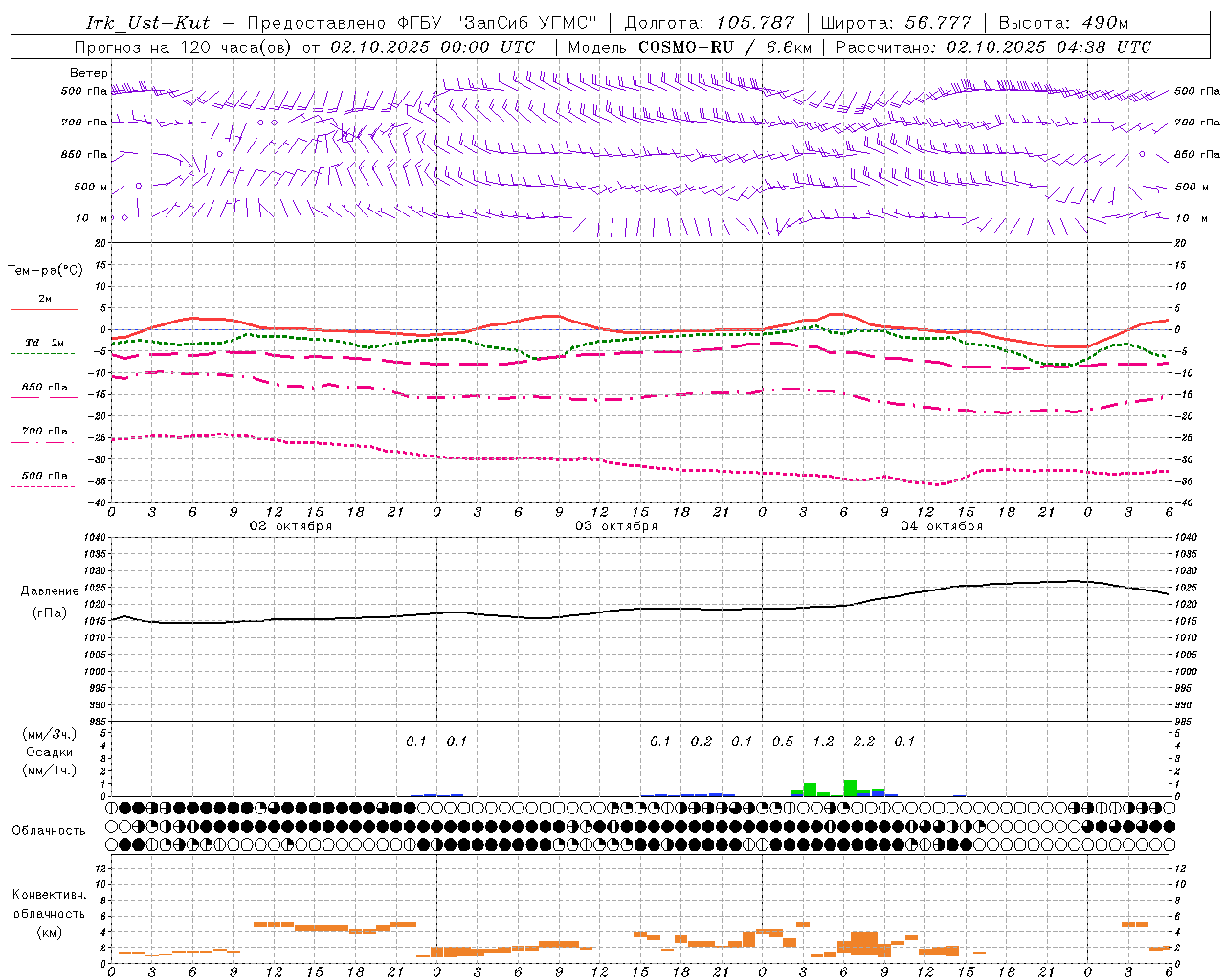1225x980 pixels.
Task: Click the longitude value Долгота: 105.787
Action: pyautogui.click(x=709, y=23)
